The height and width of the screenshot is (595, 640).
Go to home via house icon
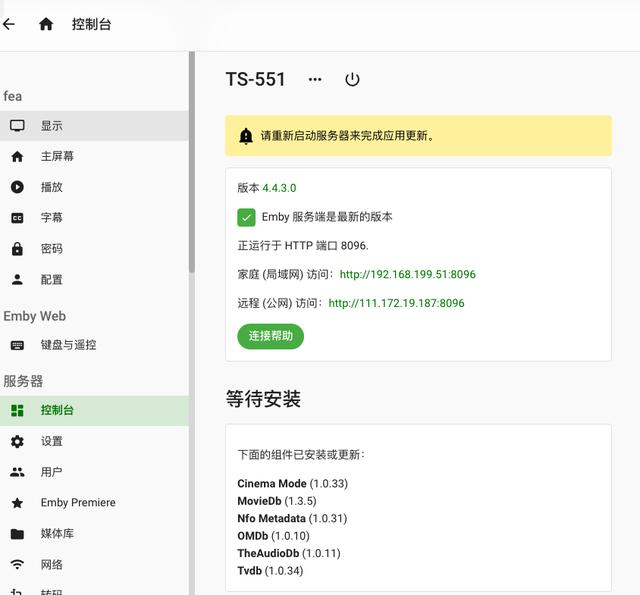[46, 24]
